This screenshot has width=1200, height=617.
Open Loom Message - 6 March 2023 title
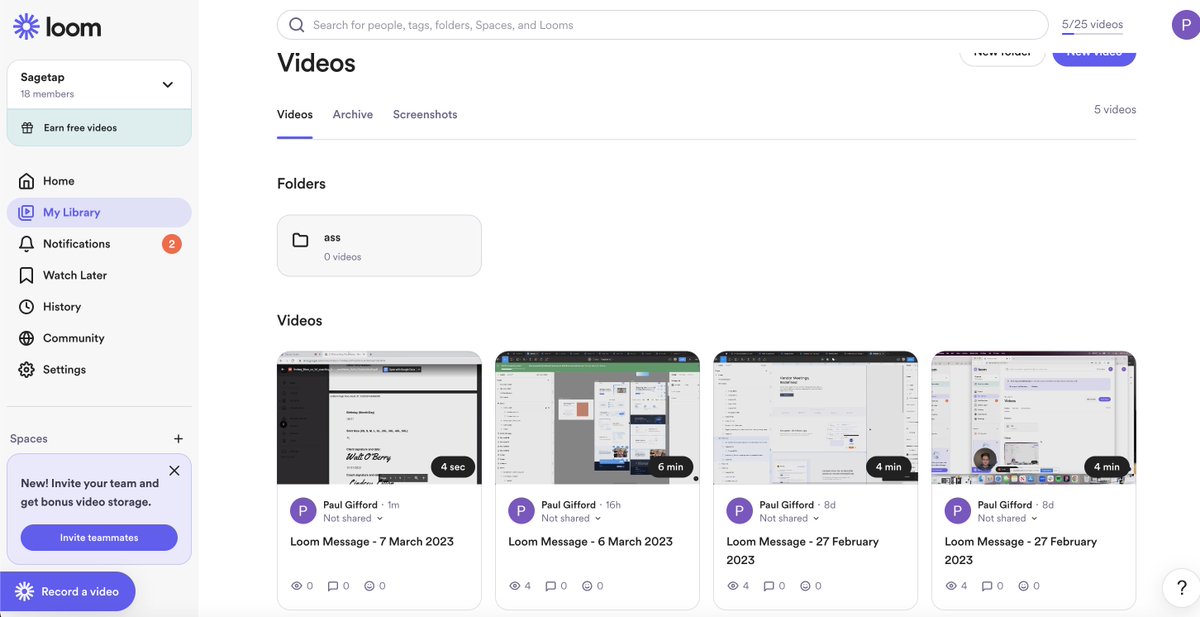(590, 542)
